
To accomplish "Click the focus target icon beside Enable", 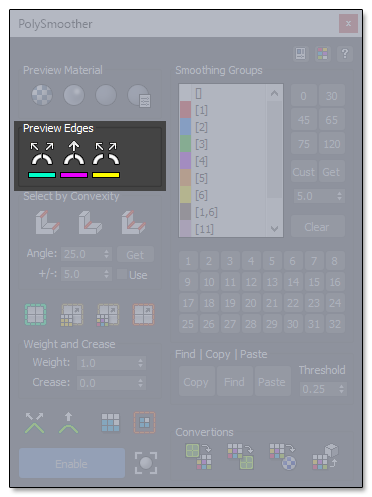I will [x=146, y=463].
